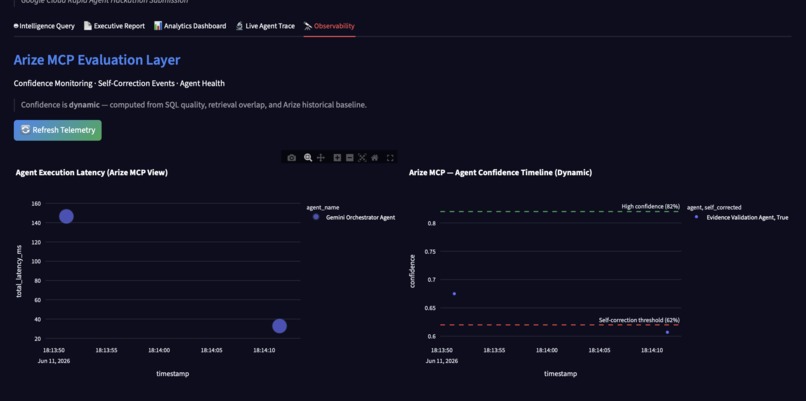Click the Confidence Monitoring subtitle text

[x=119, y=83]
